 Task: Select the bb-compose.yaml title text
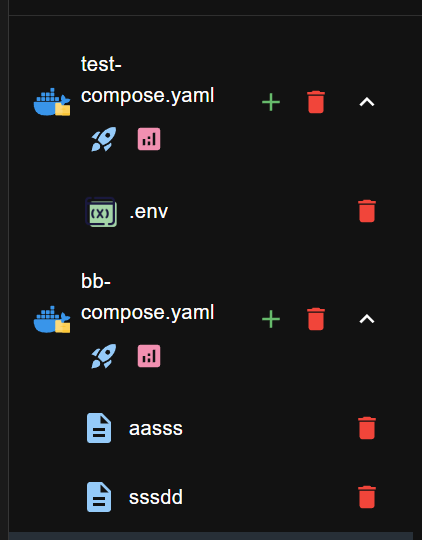point(147,297)
